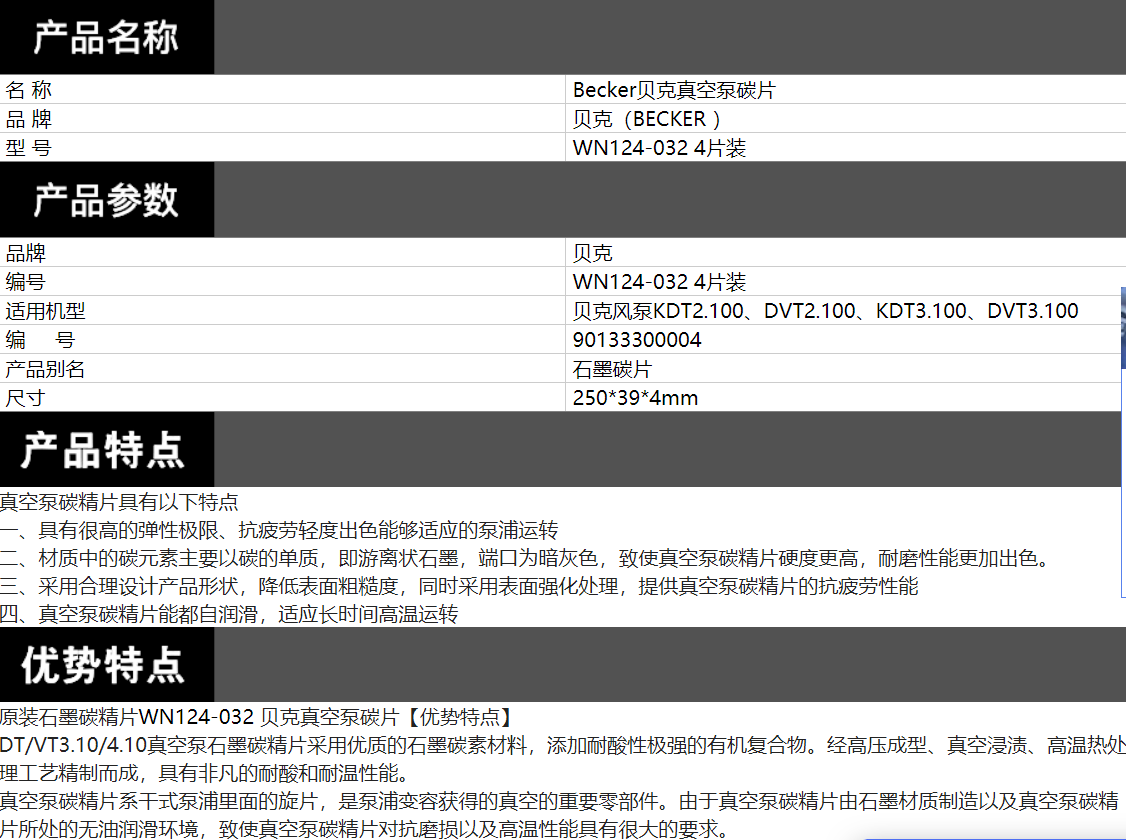Select the 品 牌 label row

click(x=29, y=118)
